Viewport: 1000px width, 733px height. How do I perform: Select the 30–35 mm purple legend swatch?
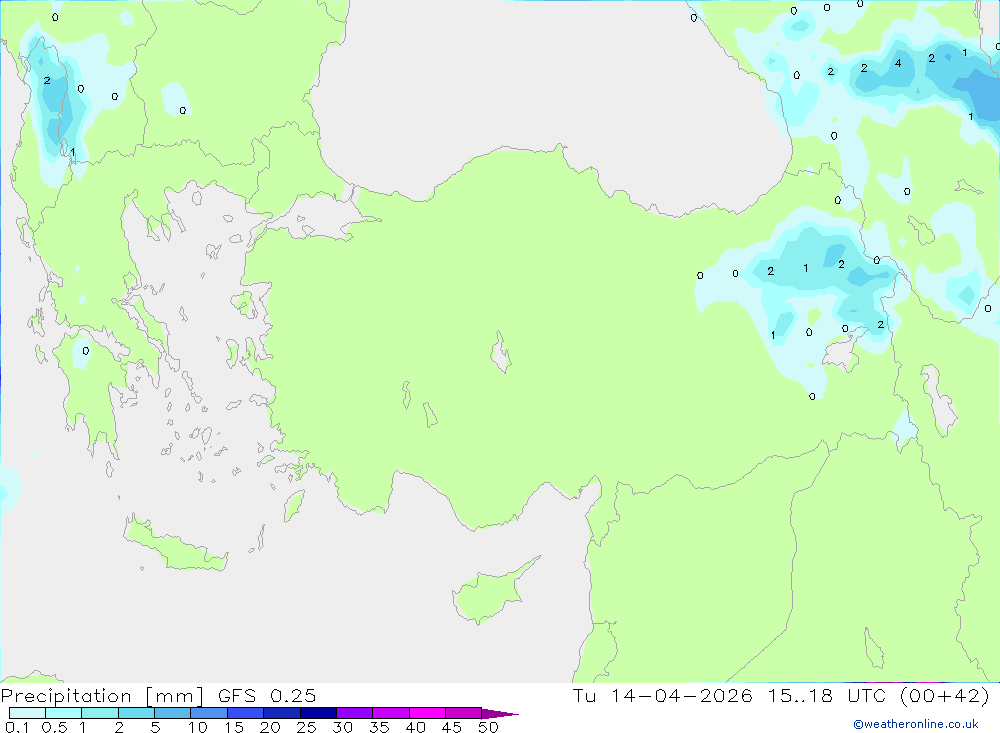coord(355,713)
